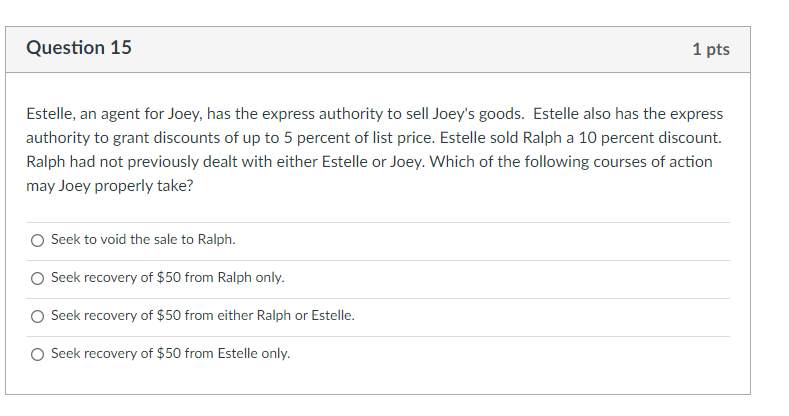Click the word 'Ralph' in first answer option
Image resolution: width=789 pixels, height=416 pixels.
[216, 239]
